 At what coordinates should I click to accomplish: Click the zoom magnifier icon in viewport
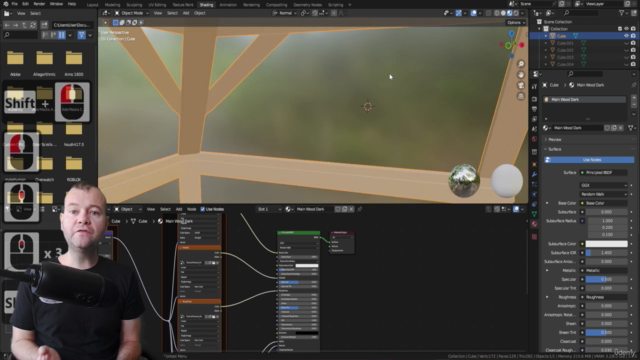[521, 64]
